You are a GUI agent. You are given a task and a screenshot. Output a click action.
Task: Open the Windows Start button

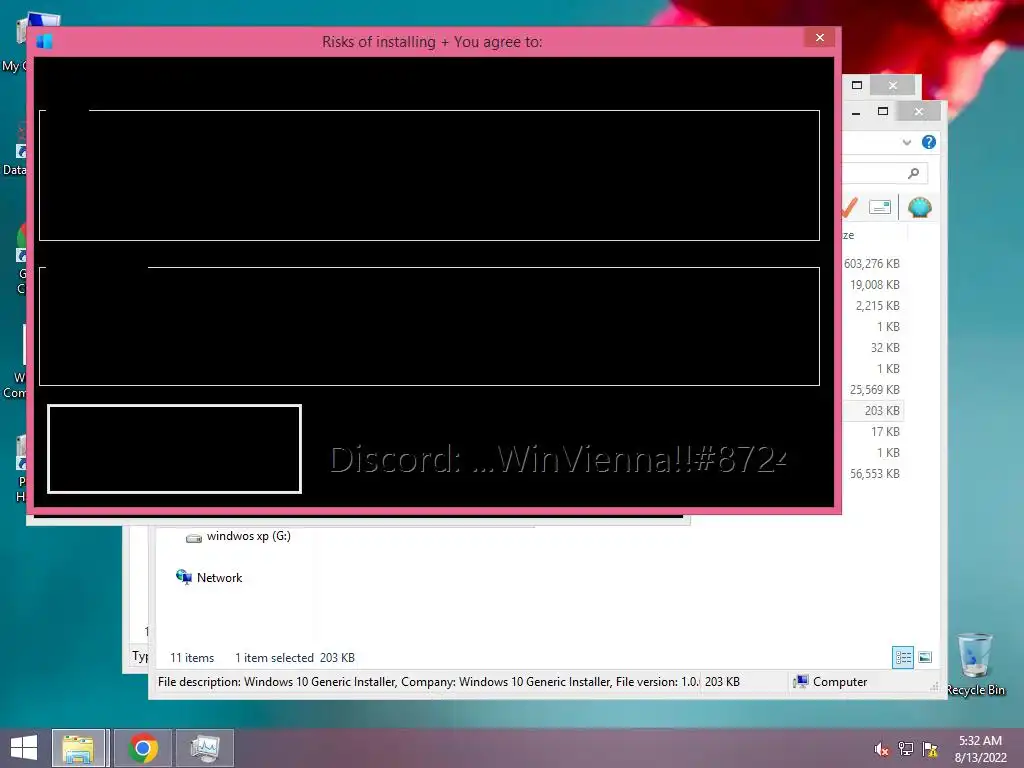[24, 748]
